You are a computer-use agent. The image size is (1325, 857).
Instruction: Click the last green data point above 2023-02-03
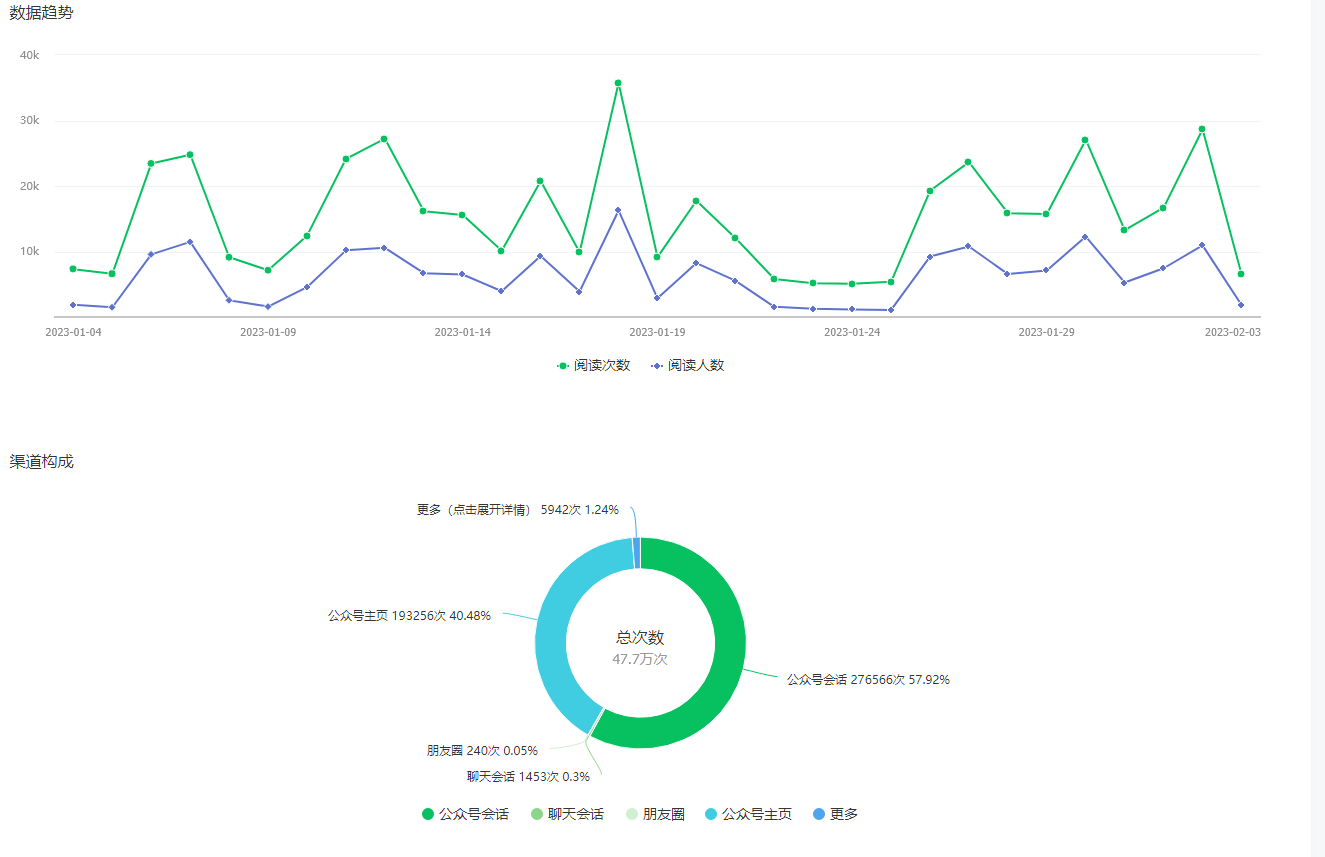click(x=1240, y=274)
